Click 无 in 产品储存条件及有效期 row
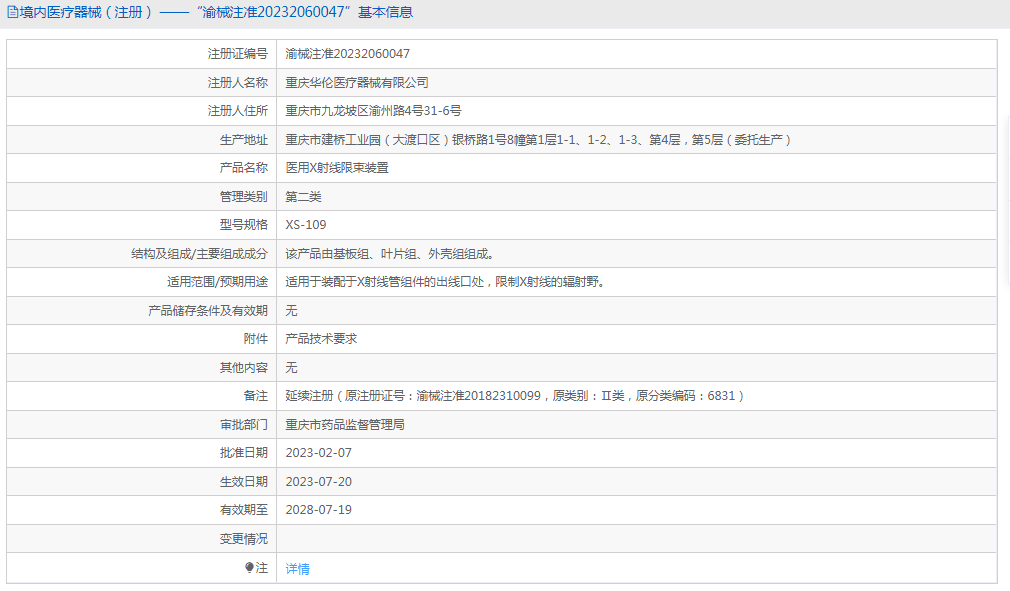This screenshot has width=1010, height=591. pyautogui.click(x=291, y=310)
